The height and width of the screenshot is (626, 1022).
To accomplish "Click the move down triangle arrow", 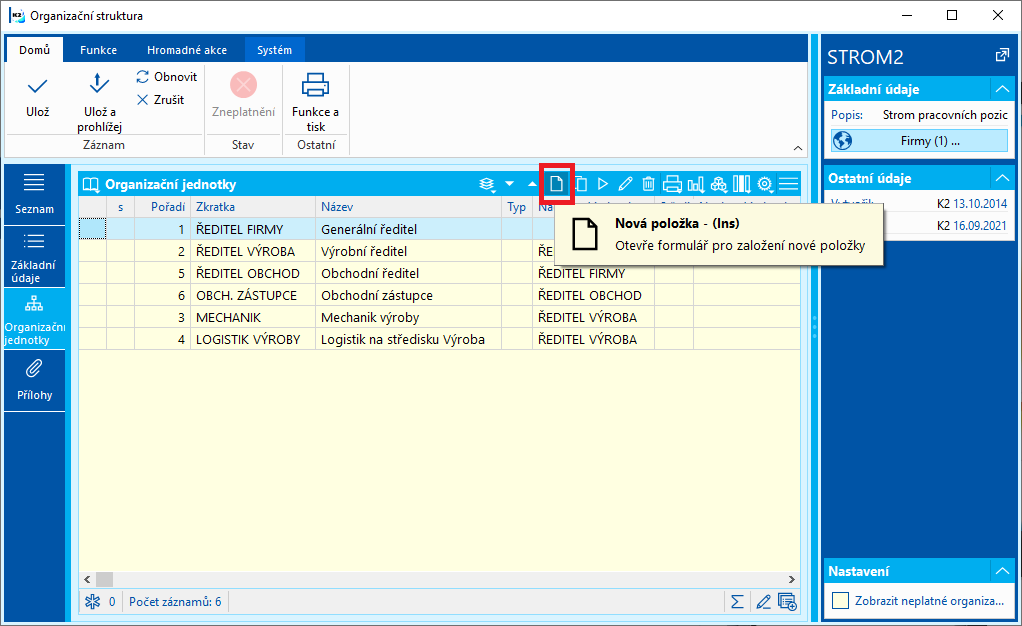I will coord(510,185).
